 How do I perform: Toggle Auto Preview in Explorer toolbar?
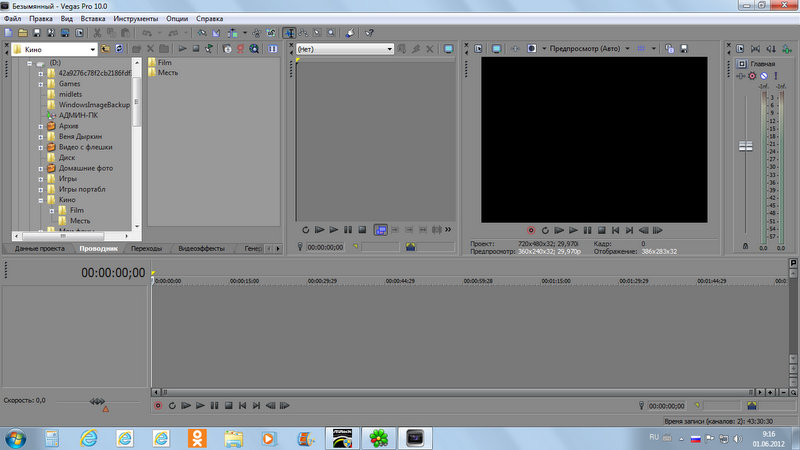tap(209, 48)
